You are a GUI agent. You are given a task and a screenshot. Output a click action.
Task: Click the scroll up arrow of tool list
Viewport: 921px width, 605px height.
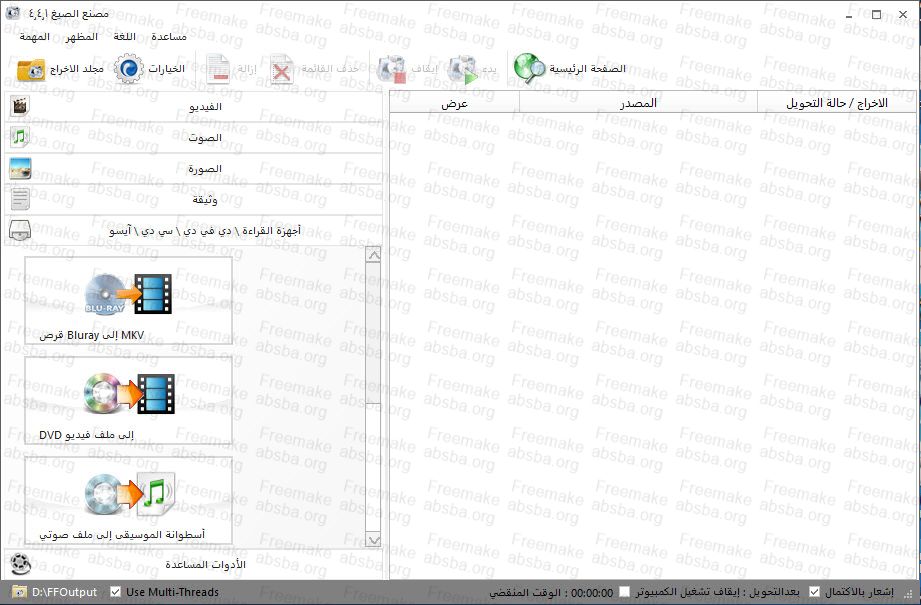pyautogui.click(x=373, y=255)
